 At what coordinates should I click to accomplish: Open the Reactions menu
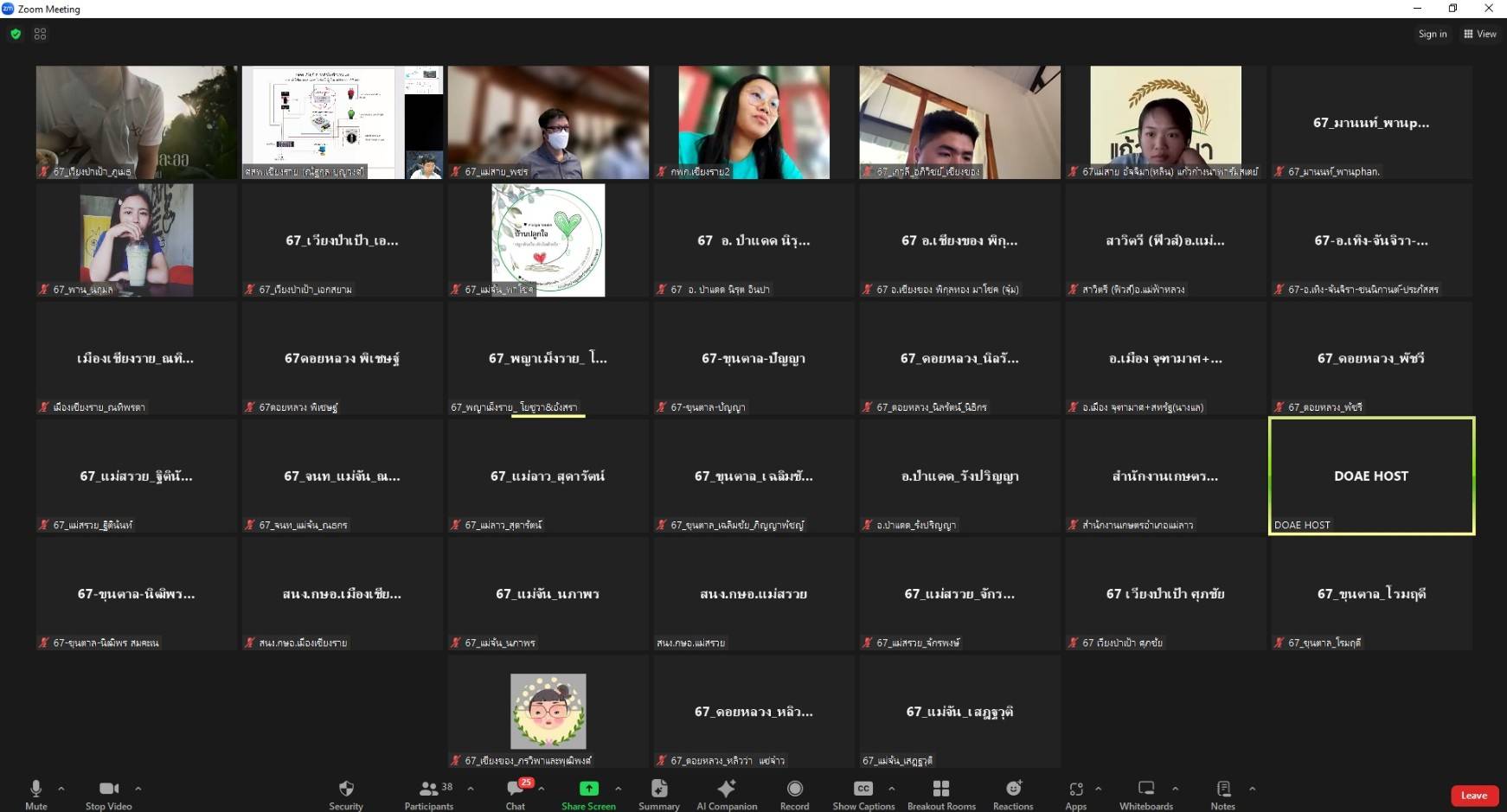(1013, 793)
